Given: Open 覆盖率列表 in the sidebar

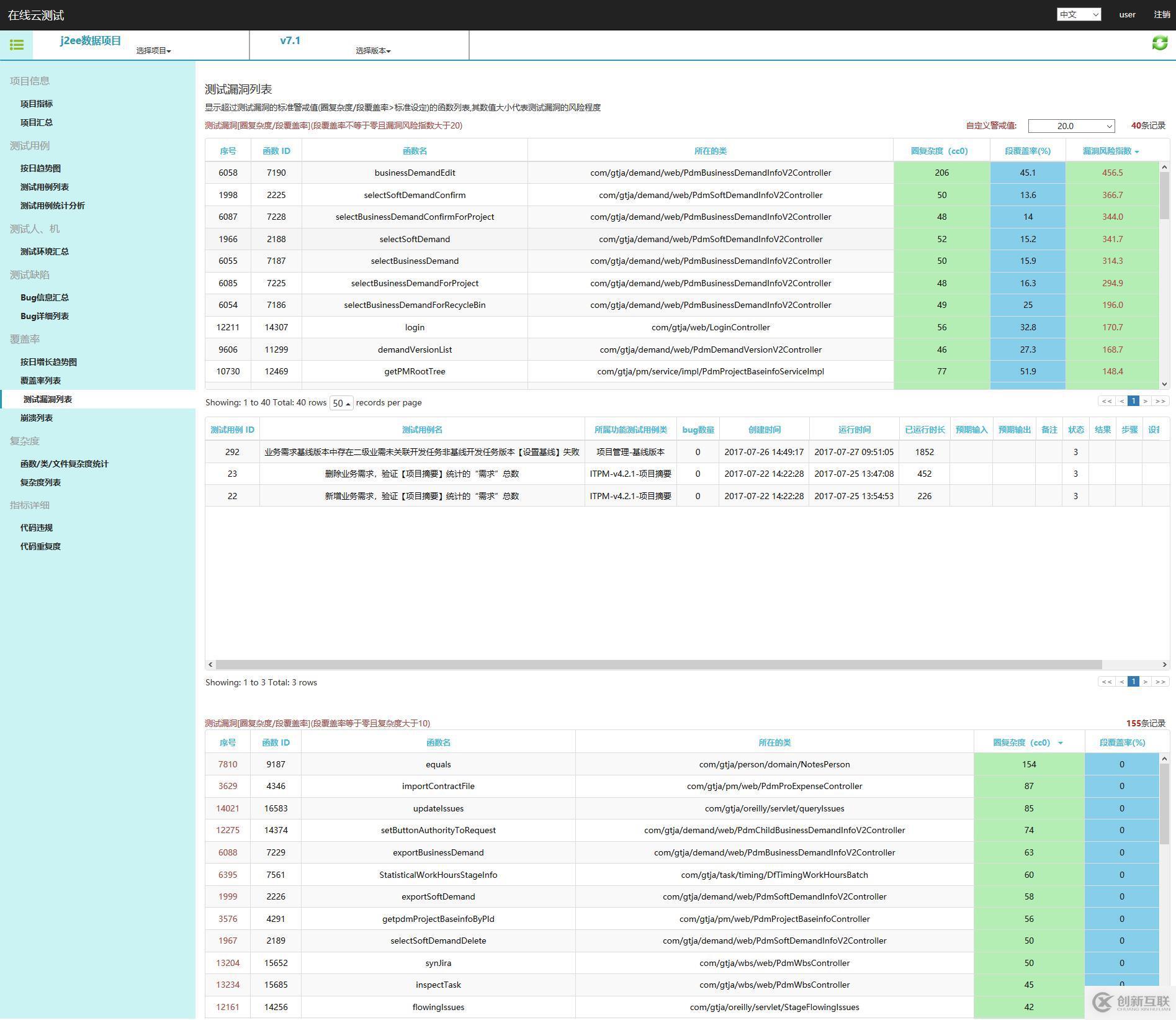Looking at the screenshot, I should point(40,381).
